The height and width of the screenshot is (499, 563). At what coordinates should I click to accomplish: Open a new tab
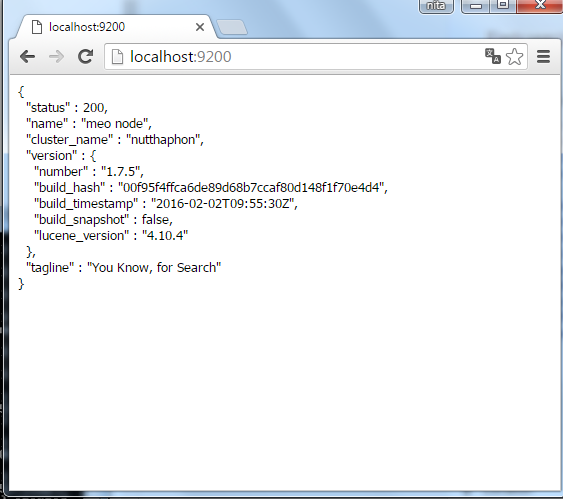(232, 27)
